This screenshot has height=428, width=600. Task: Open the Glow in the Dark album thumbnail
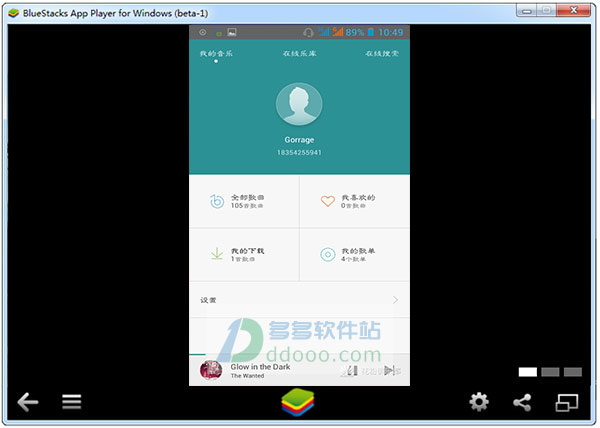point(211,370)
